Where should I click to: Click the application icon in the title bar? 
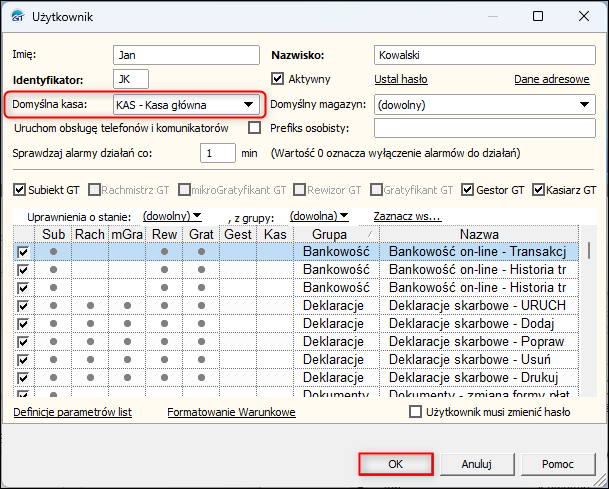(16, 16)
